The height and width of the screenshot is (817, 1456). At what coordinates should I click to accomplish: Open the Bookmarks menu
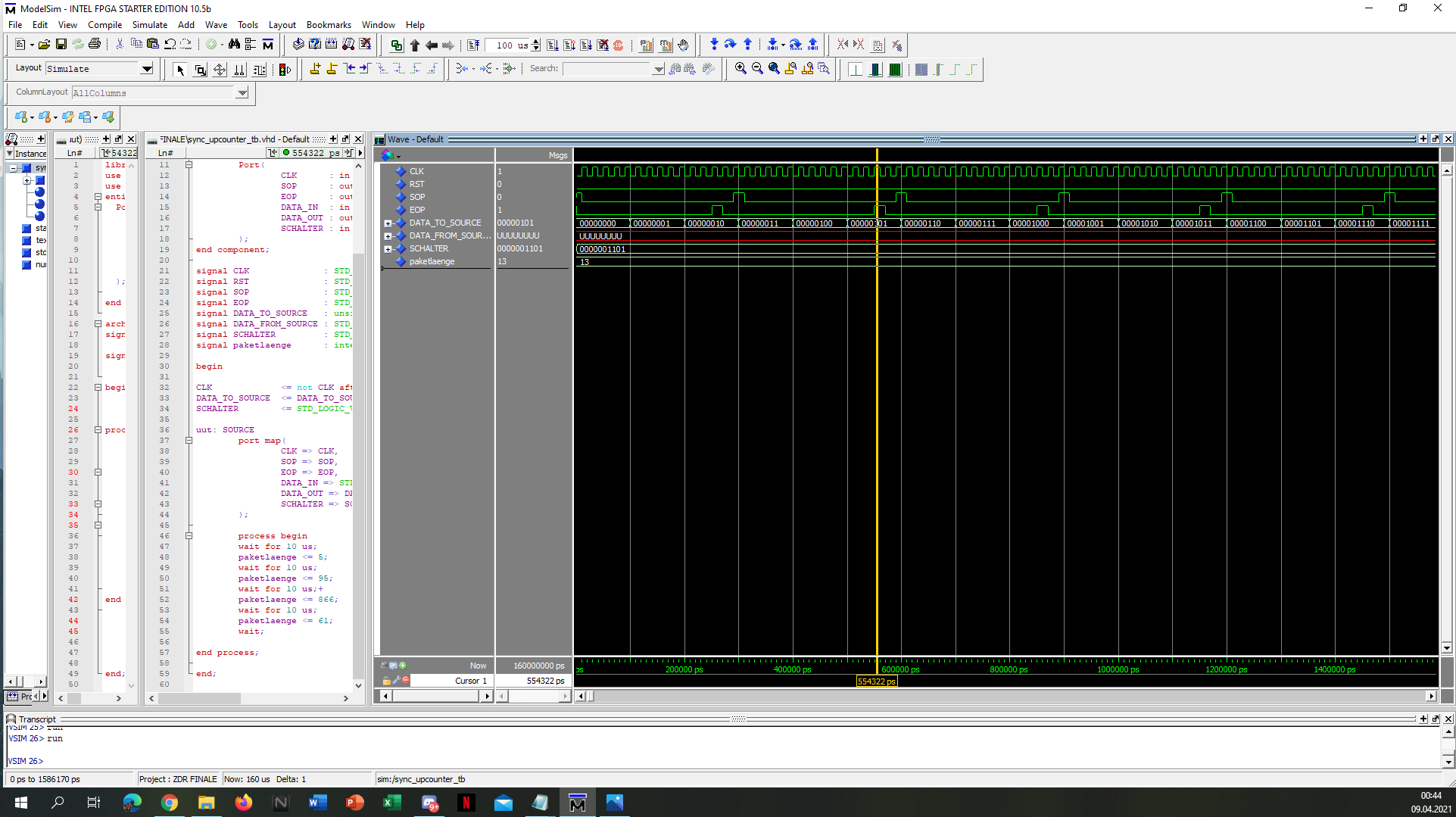point(329,25)
